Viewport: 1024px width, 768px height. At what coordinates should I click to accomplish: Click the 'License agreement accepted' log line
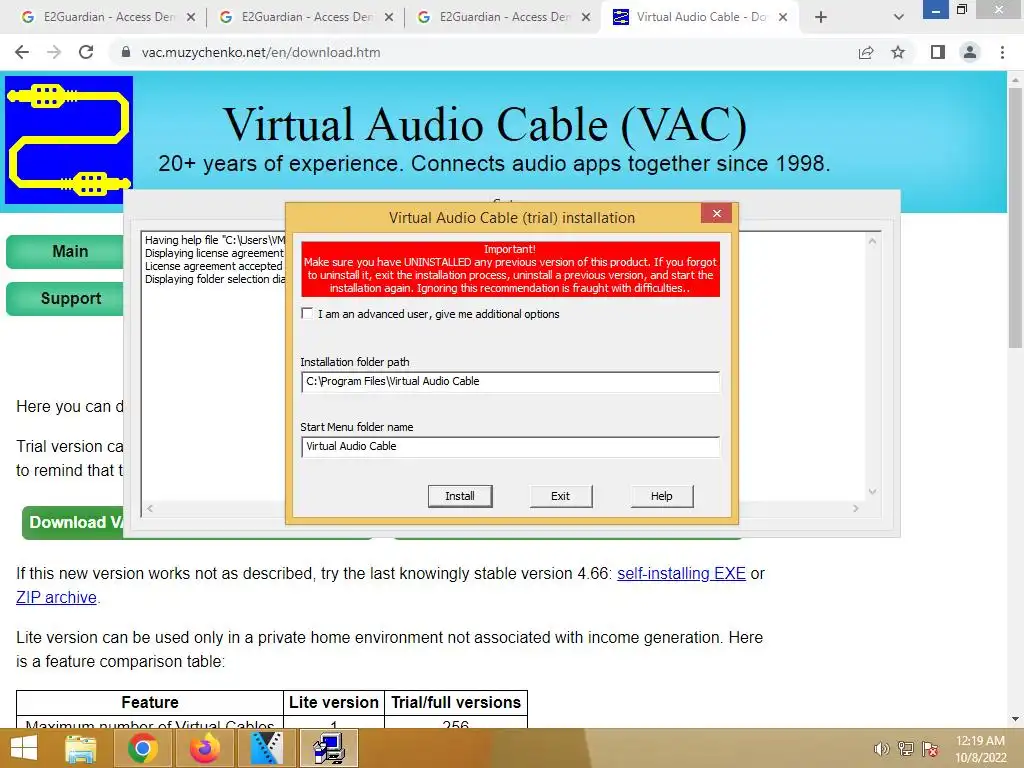click(214, 266)
